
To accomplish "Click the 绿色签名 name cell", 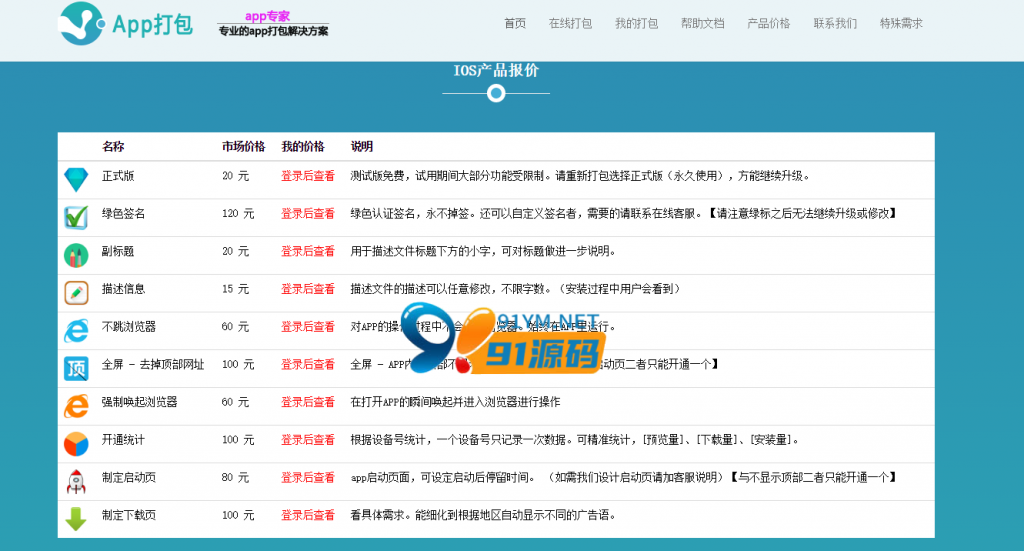I will tap(123, 213).
